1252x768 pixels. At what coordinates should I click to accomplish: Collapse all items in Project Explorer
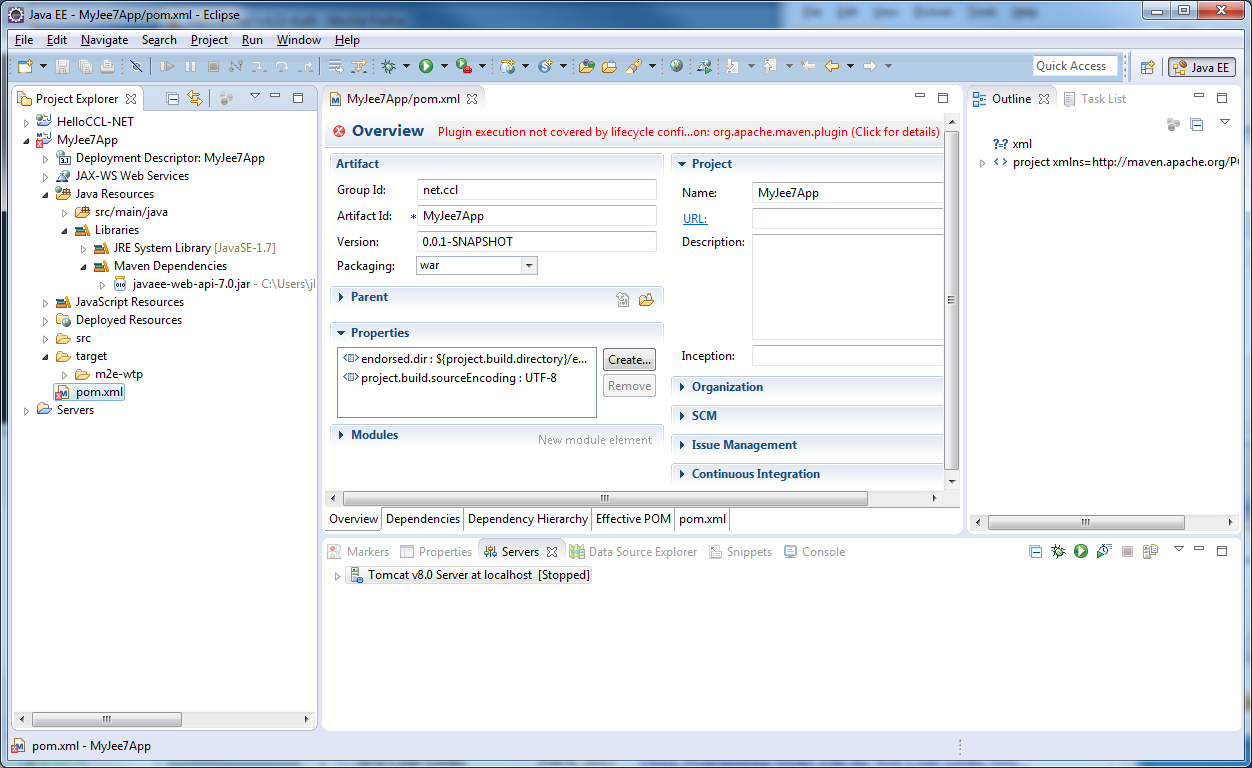pos(173,98)
